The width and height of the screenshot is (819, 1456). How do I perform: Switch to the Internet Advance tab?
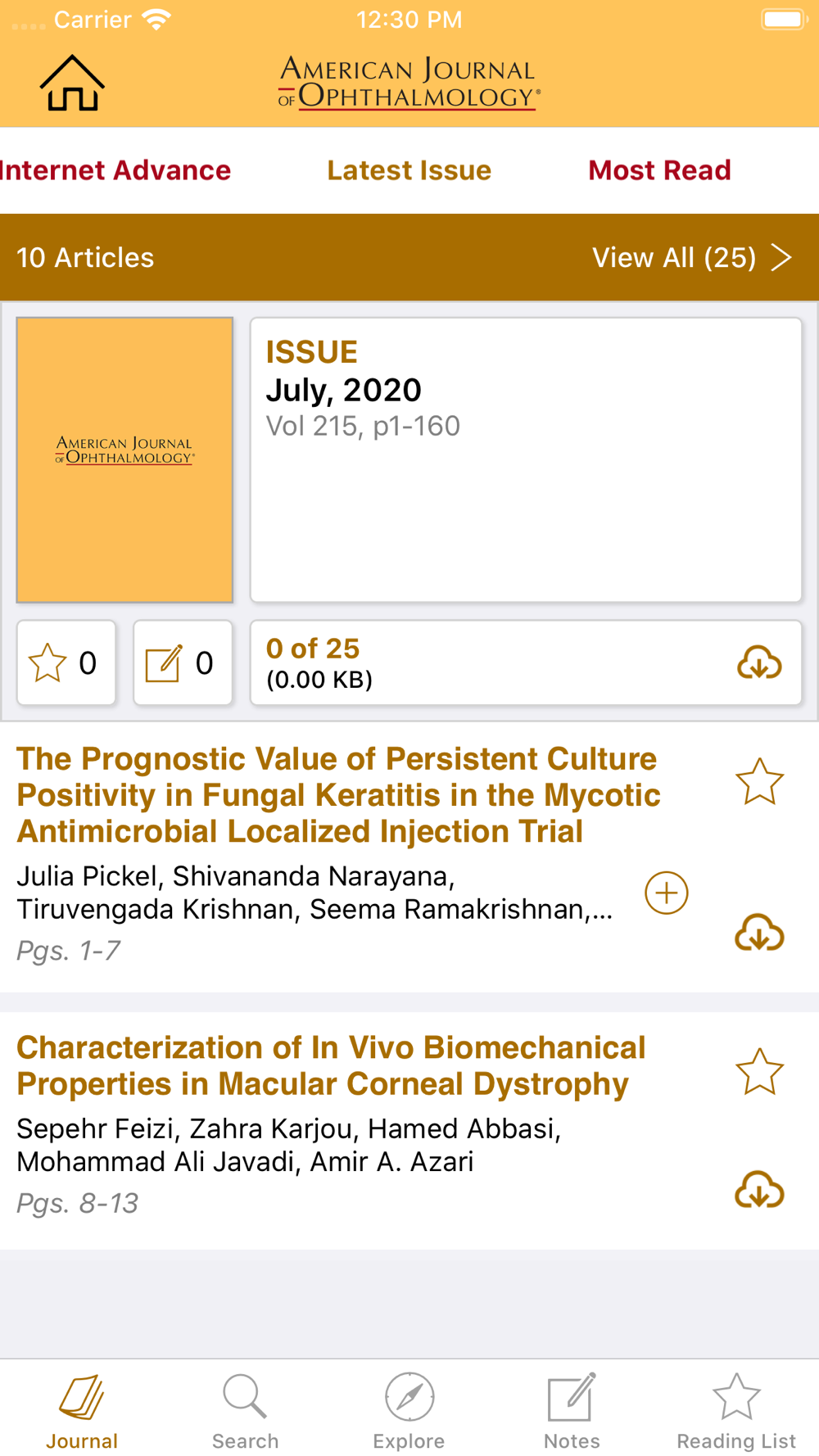point(115,170)
